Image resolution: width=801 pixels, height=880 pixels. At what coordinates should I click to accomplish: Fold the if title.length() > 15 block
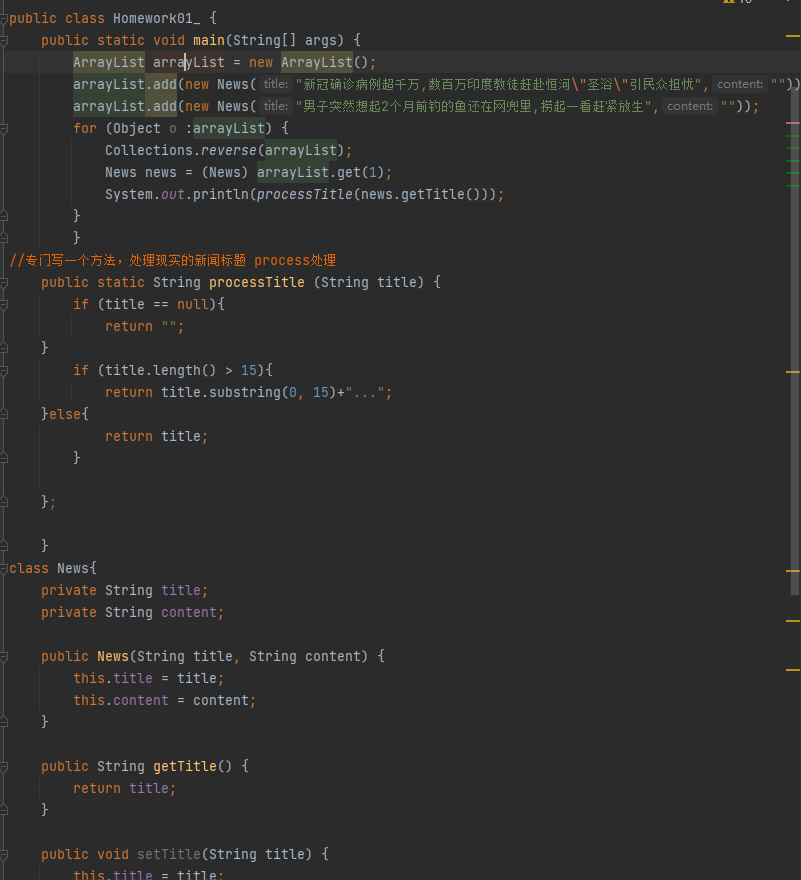4,371
